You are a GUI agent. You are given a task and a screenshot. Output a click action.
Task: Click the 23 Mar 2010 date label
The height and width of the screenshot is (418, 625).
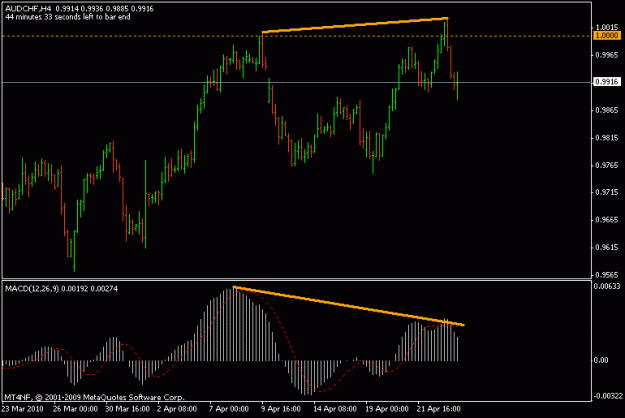[x=22, y=409]
